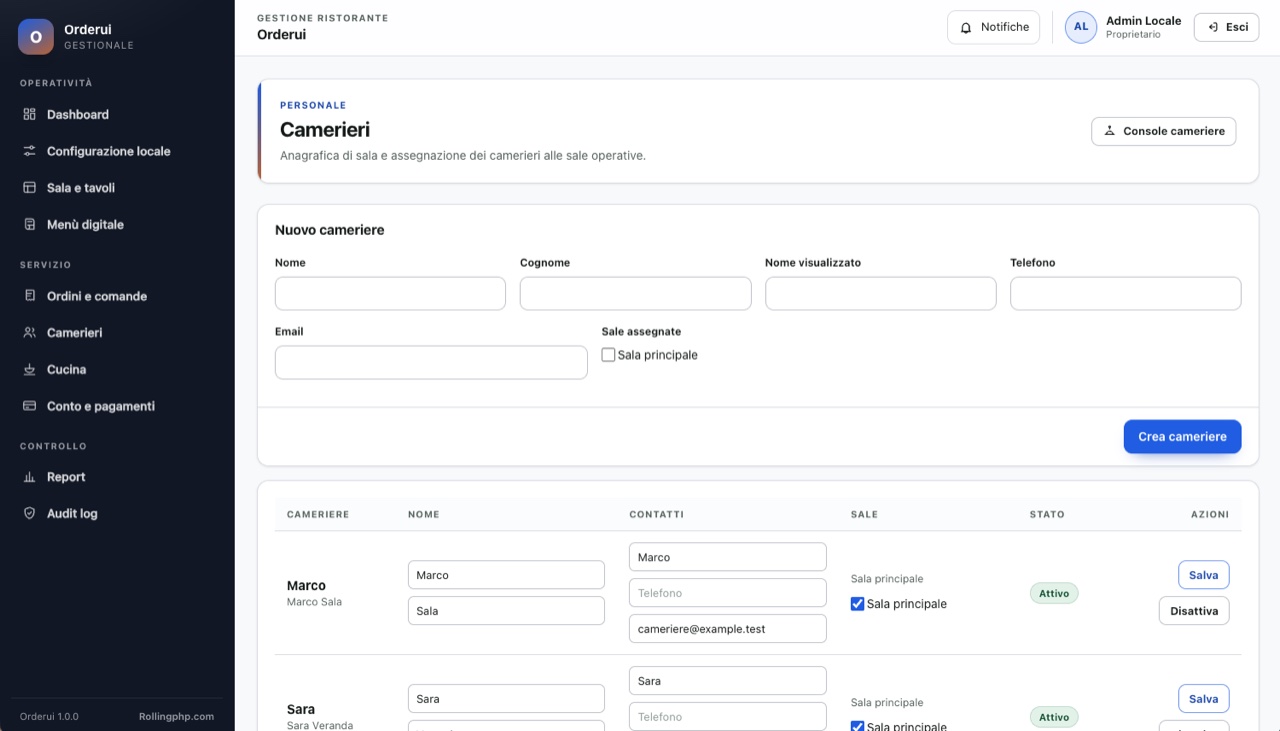Open Ordini e comande section
The image size is (1280, 731).
(x=117, y=297)
